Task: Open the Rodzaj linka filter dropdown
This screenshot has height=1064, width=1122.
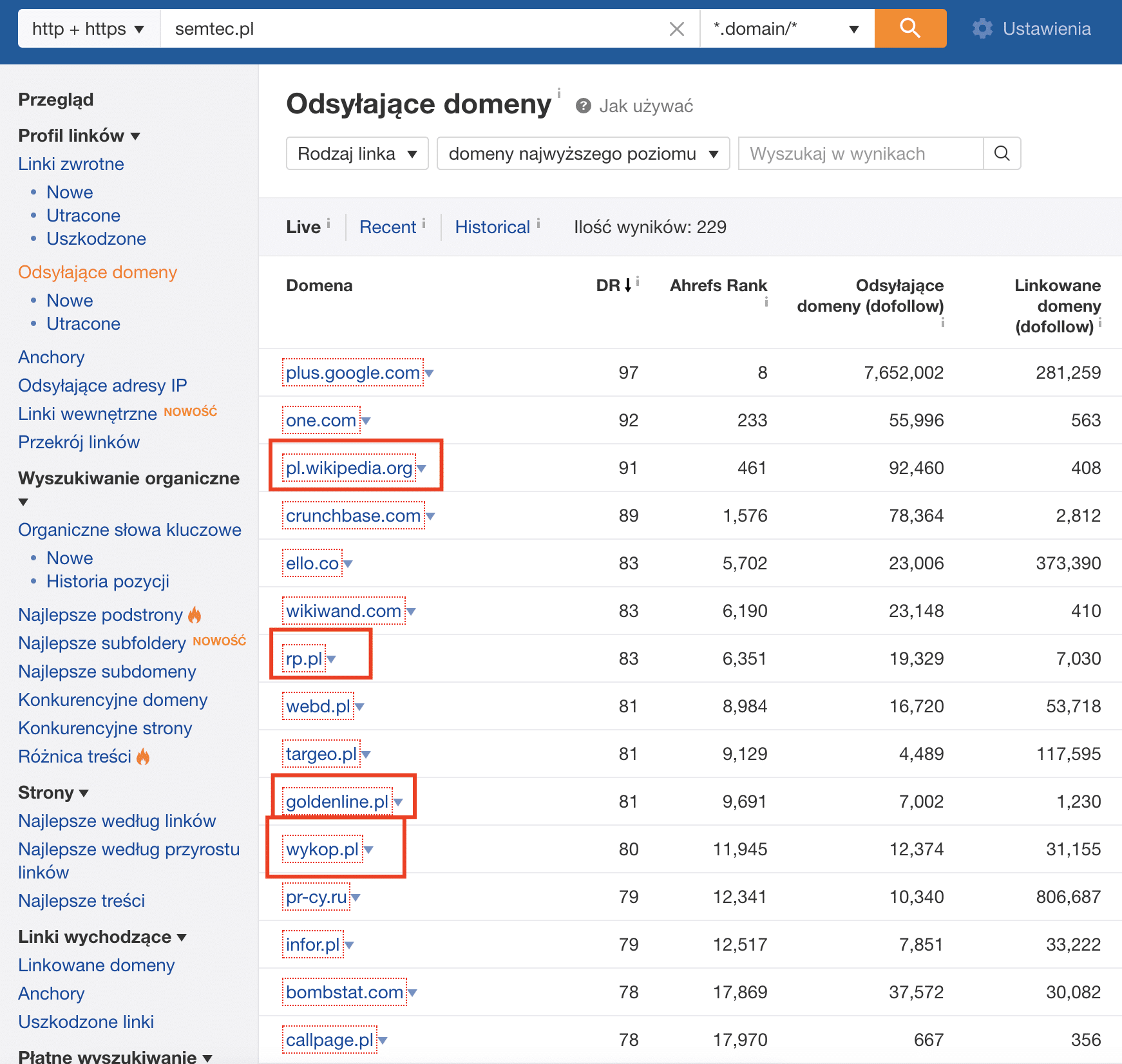Action: (x=357, y=154)
